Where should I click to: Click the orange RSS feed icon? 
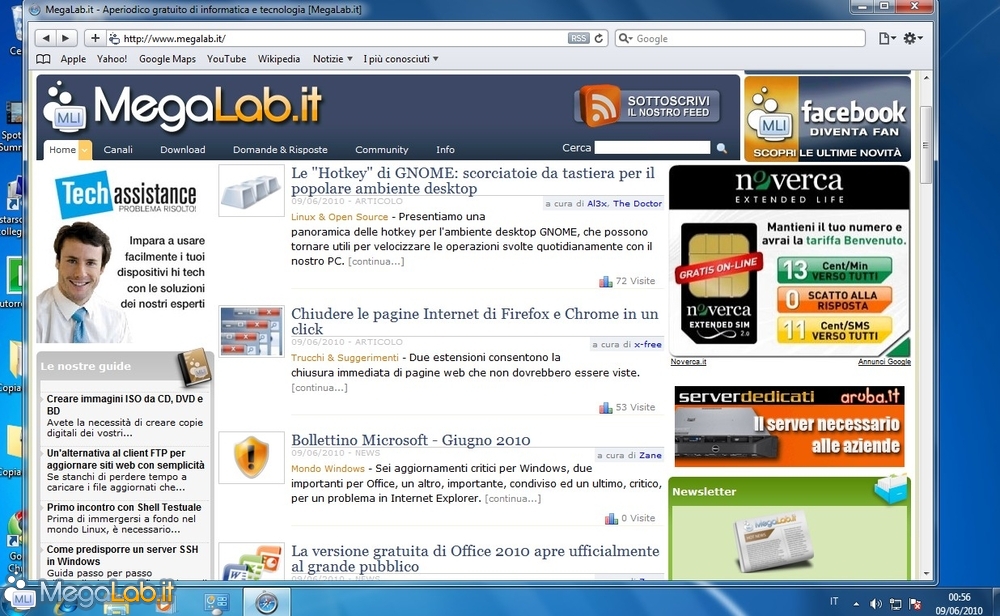pyautogui.click(x=599, y=106)
